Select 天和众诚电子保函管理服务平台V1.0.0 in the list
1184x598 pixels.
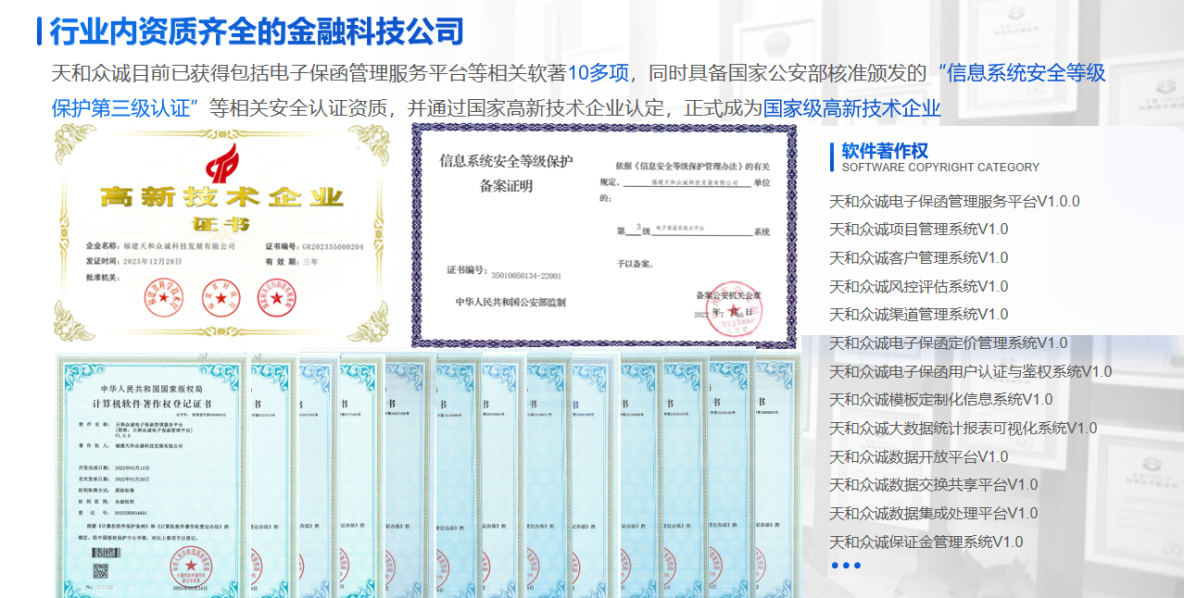[x=954, y=201]
